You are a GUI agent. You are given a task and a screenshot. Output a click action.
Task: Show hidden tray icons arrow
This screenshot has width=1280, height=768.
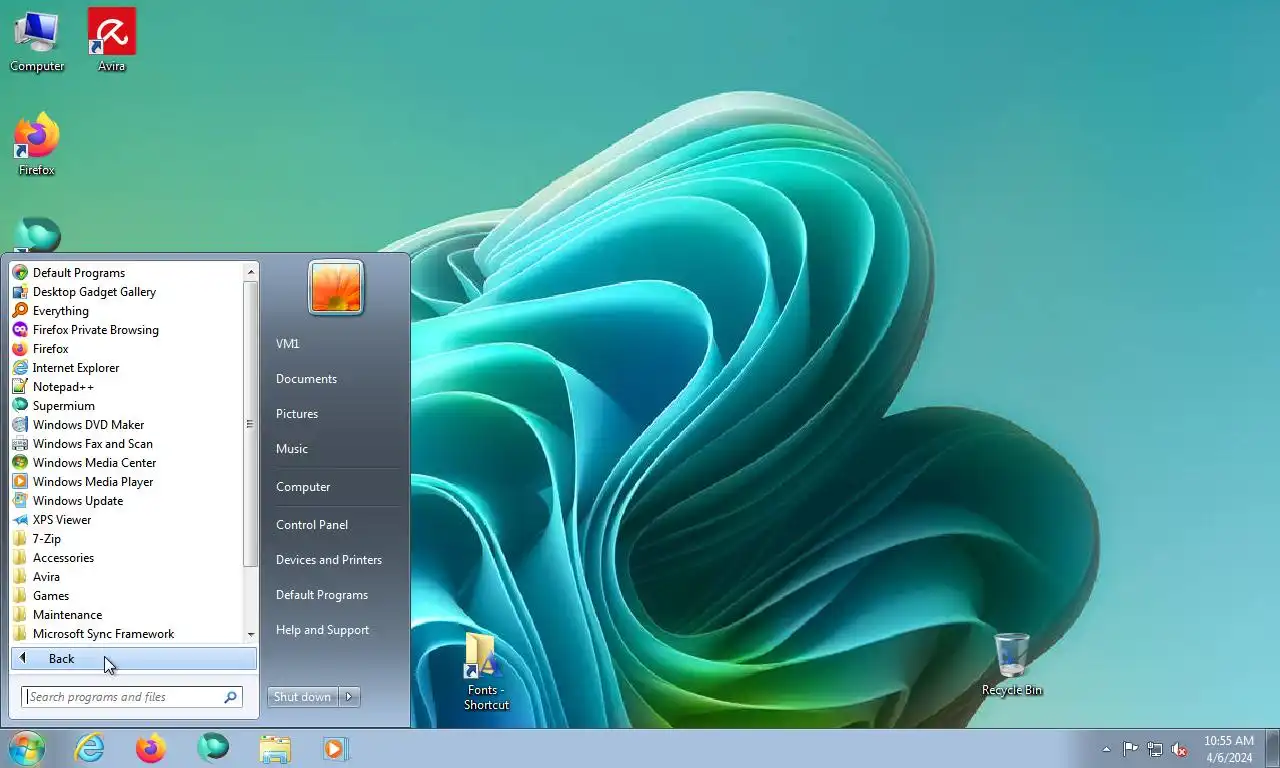(x=1106, y=749)
